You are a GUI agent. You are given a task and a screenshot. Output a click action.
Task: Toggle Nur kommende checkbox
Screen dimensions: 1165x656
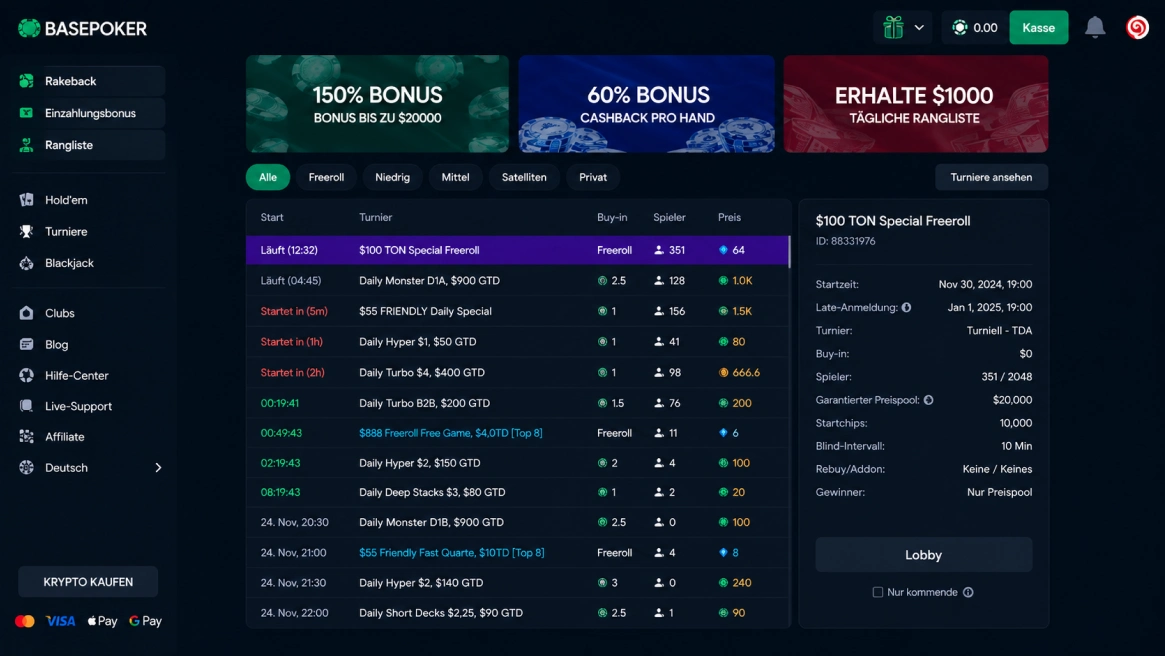point(877,592)
